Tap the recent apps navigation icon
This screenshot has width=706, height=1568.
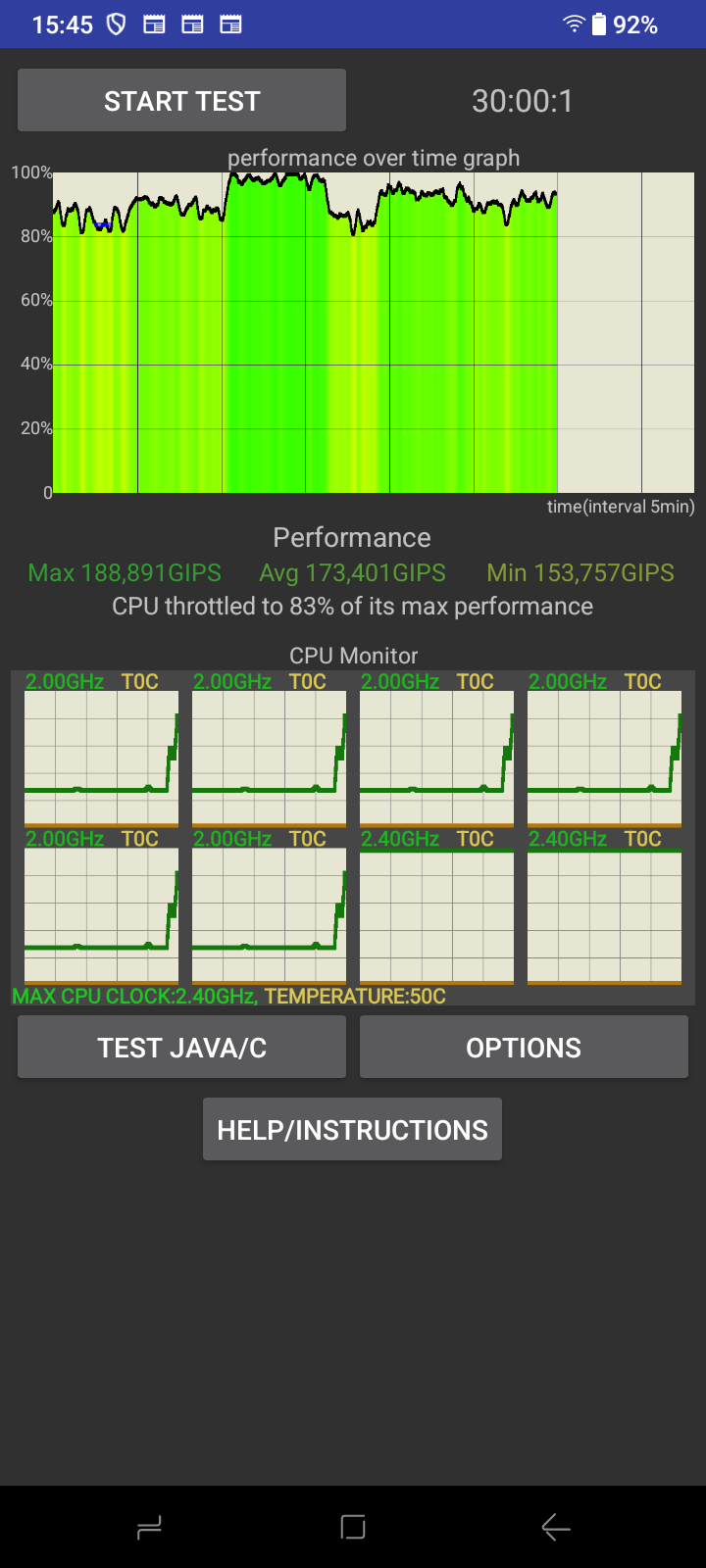click(x=149, y=1527)
